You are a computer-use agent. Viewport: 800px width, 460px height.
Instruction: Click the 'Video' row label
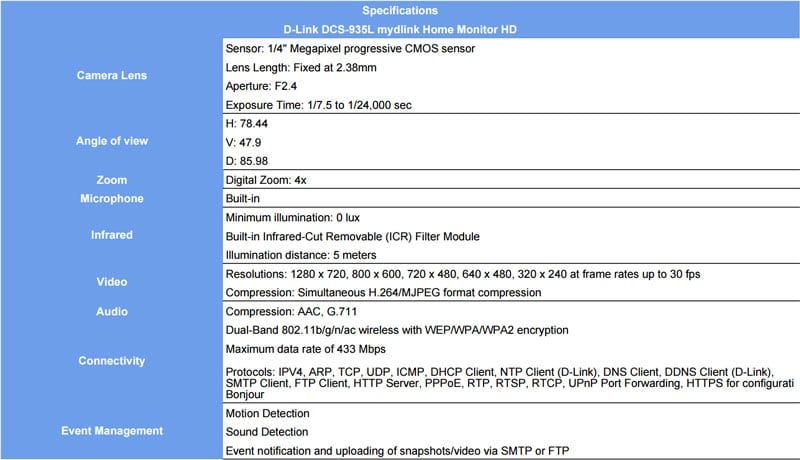[x=112, y=282]
